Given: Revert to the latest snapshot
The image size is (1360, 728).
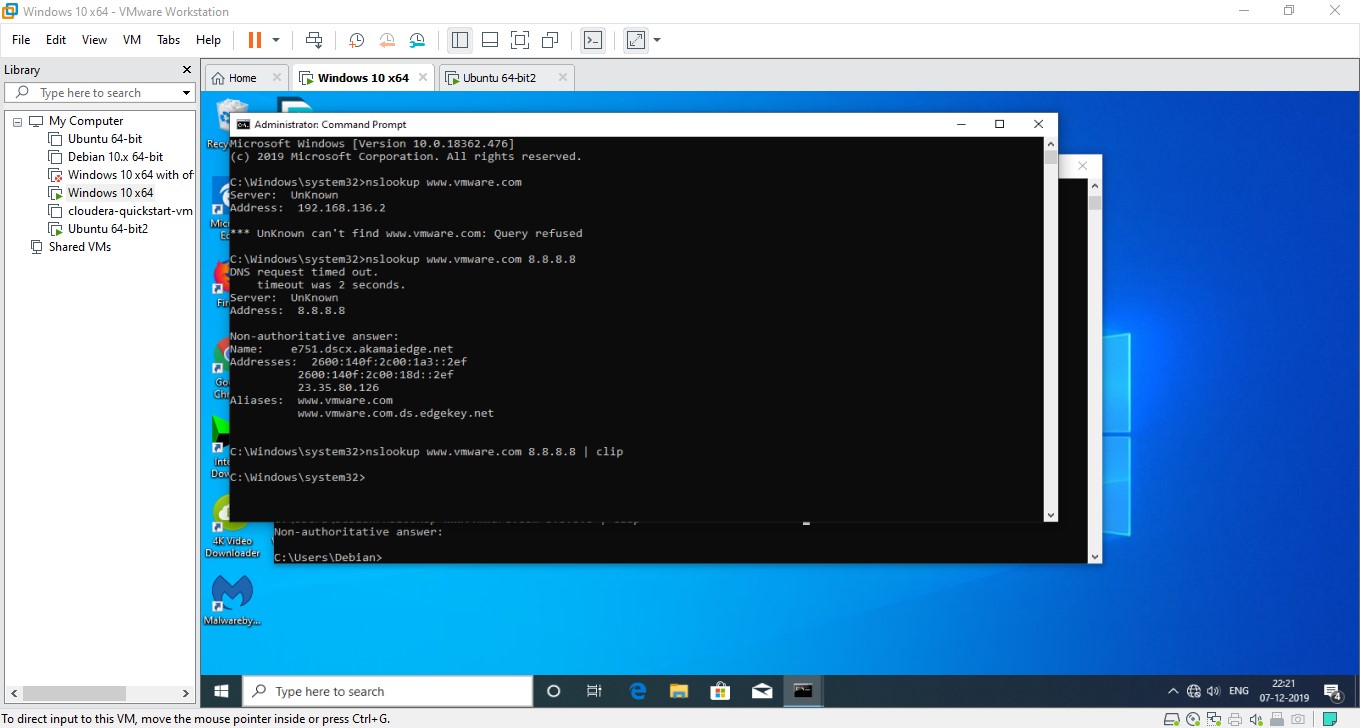Looking at the screenshot, I should click(x=388, y=40).
